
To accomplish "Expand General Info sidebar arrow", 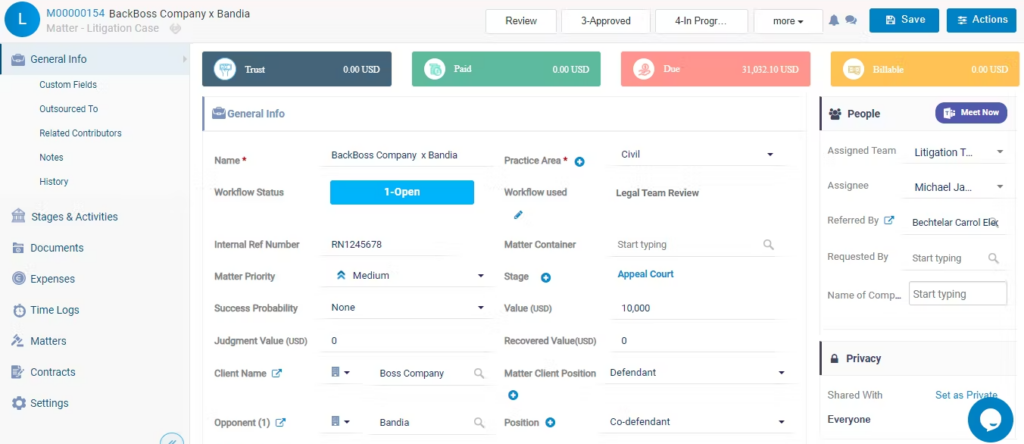I will [185, 59].
